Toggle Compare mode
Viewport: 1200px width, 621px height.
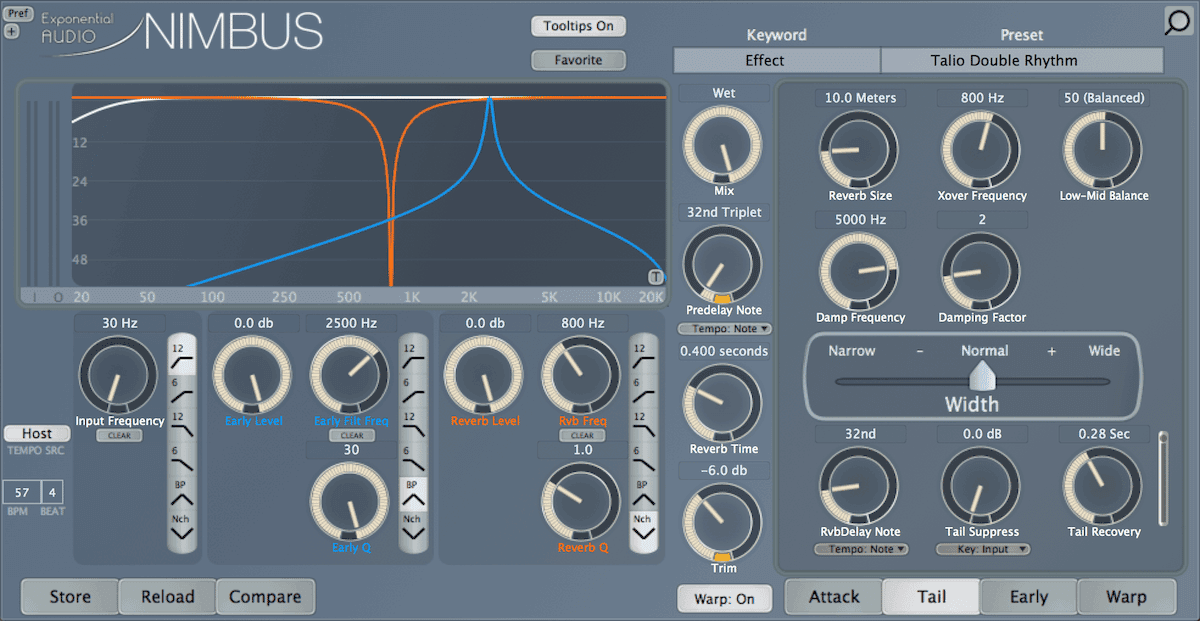click(265, 597)
